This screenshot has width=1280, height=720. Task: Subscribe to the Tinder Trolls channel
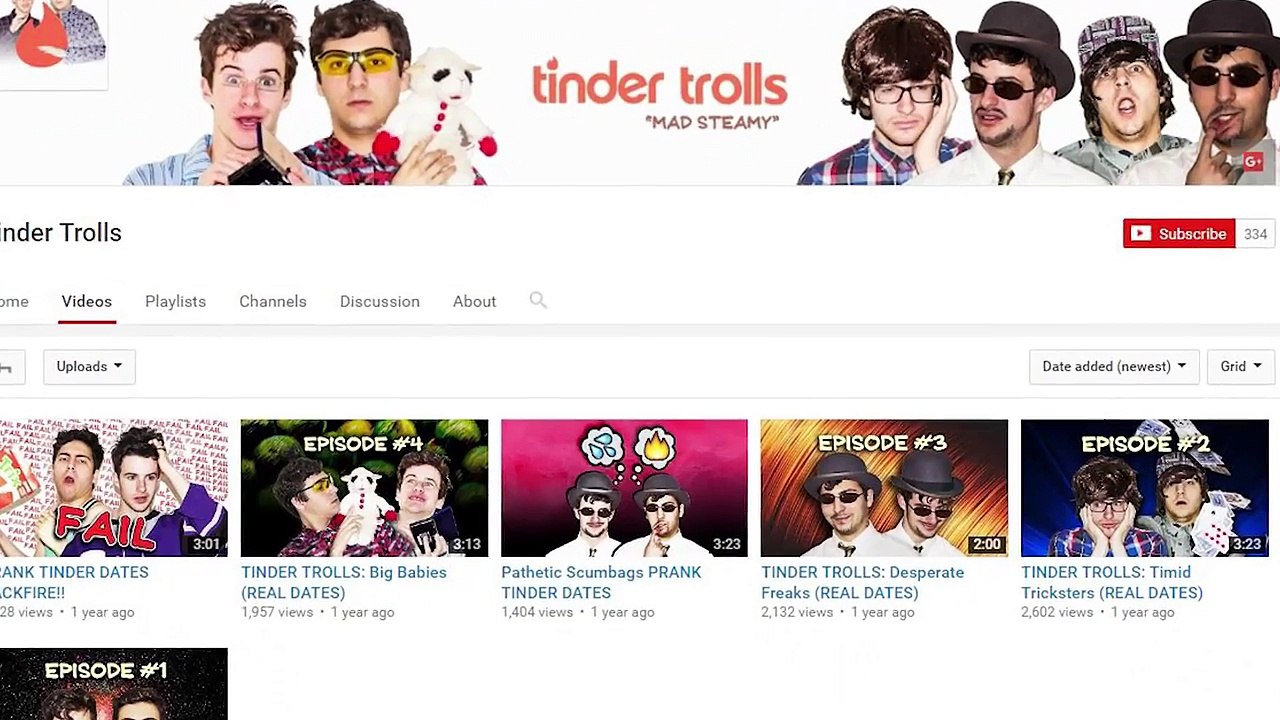click(x=1179, y=234)
